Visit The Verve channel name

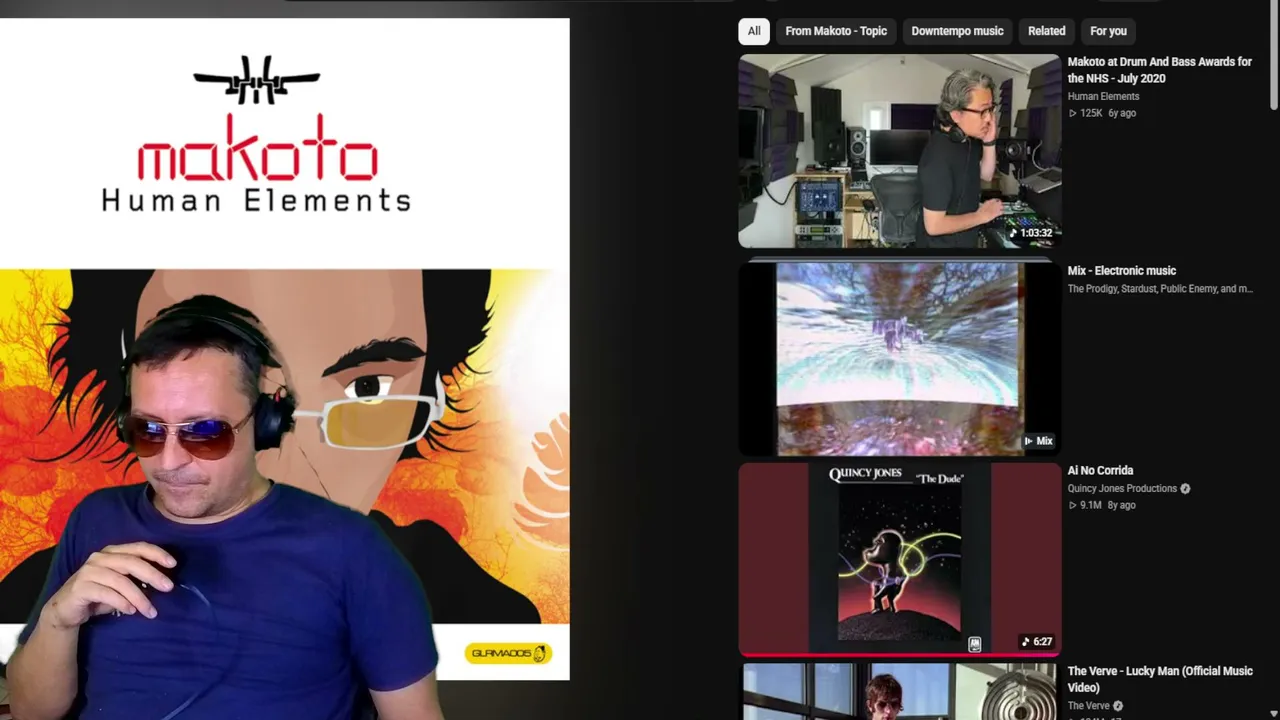coord(1089,706)
